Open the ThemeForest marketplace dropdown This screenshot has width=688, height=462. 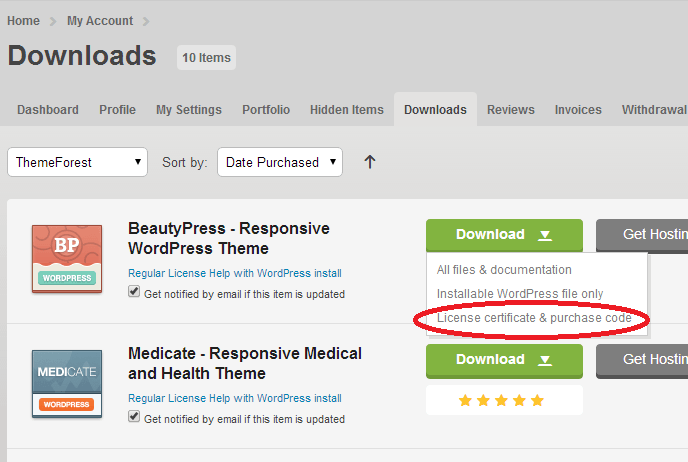pyautogui.click(x=77, y=162)
